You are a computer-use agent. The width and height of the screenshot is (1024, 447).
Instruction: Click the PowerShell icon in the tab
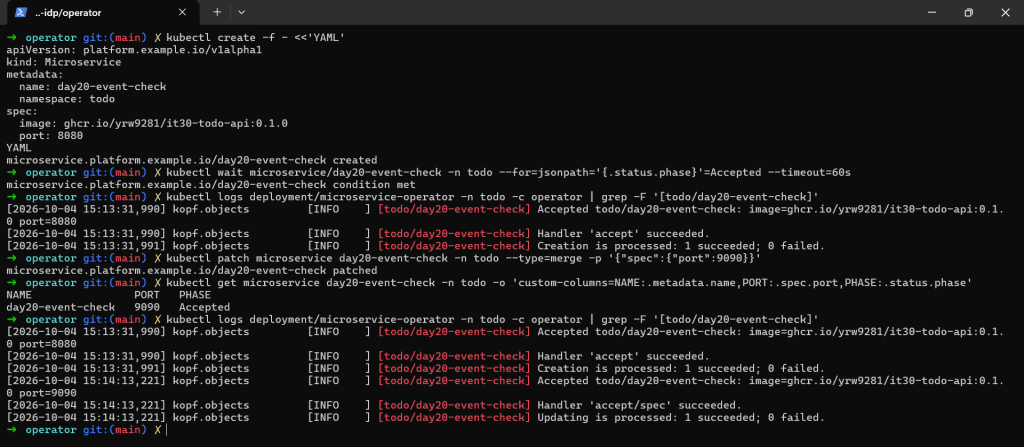[21, 12]
